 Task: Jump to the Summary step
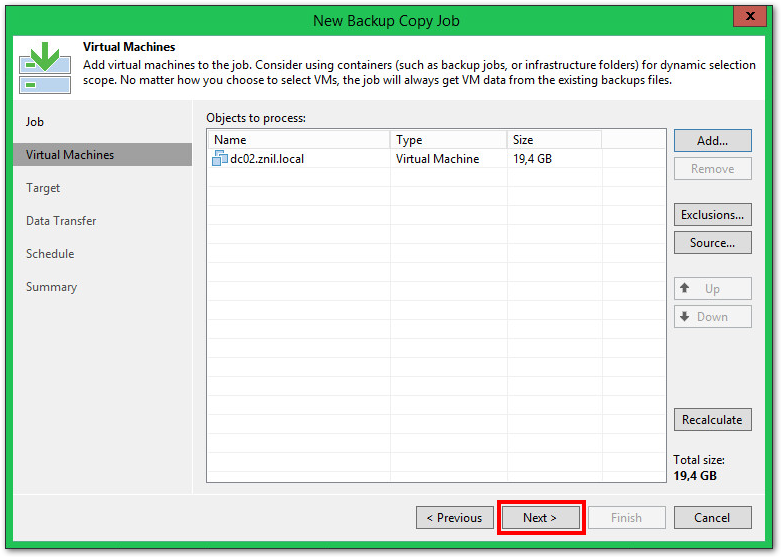click(51, 287)
